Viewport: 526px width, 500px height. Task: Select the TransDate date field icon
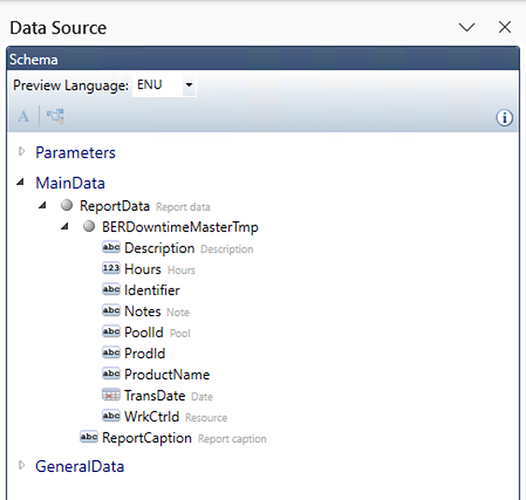111,395
